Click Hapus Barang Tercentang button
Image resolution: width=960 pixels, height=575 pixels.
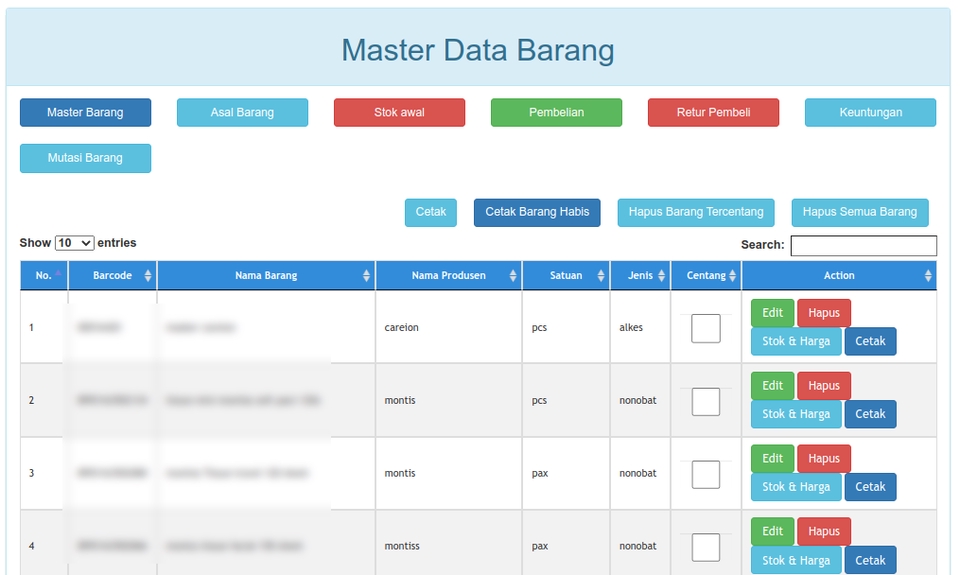tap(696, 212)
